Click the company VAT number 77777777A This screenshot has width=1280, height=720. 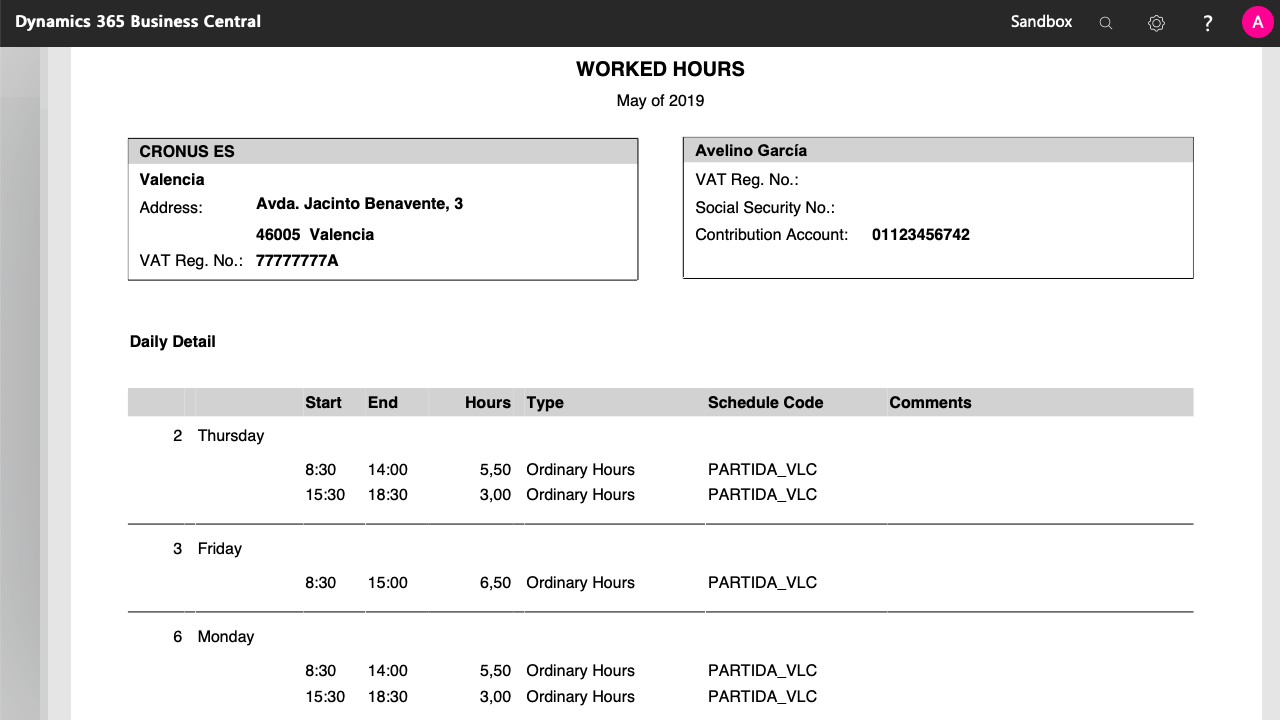[x=297, y=261]
